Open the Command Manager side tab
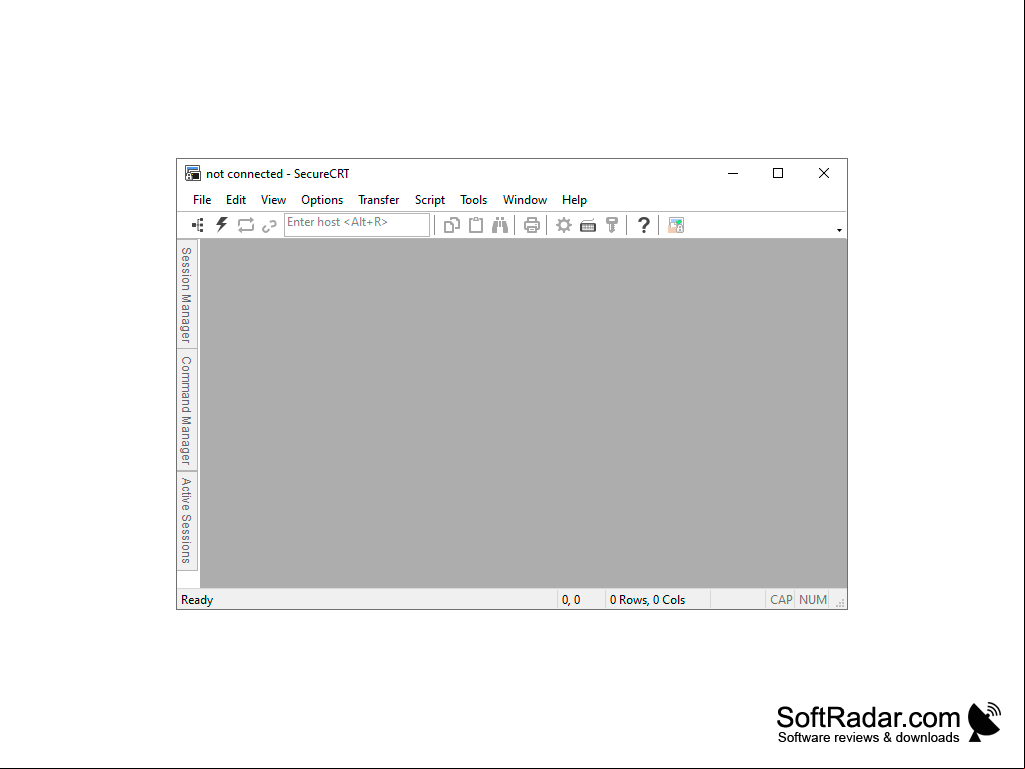1025x769 pixels. click(186, 410)
